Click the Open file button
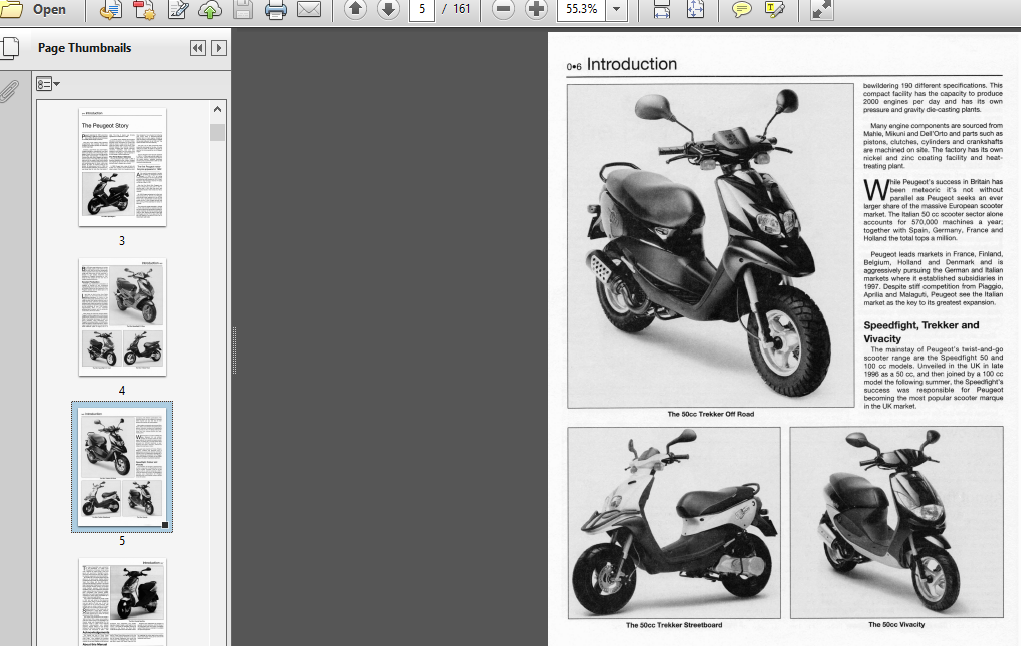1021x646 pixels. [34, 9]
